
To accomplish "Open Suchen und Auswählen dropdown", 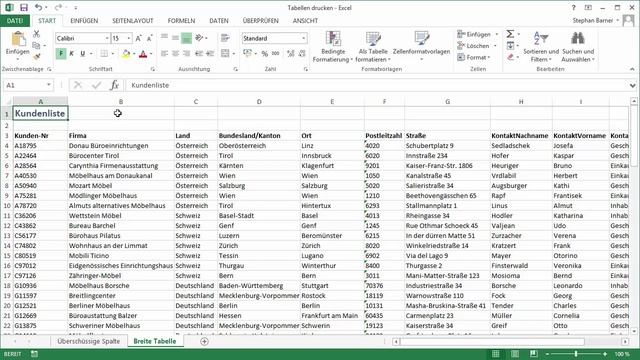I will 578,47.
